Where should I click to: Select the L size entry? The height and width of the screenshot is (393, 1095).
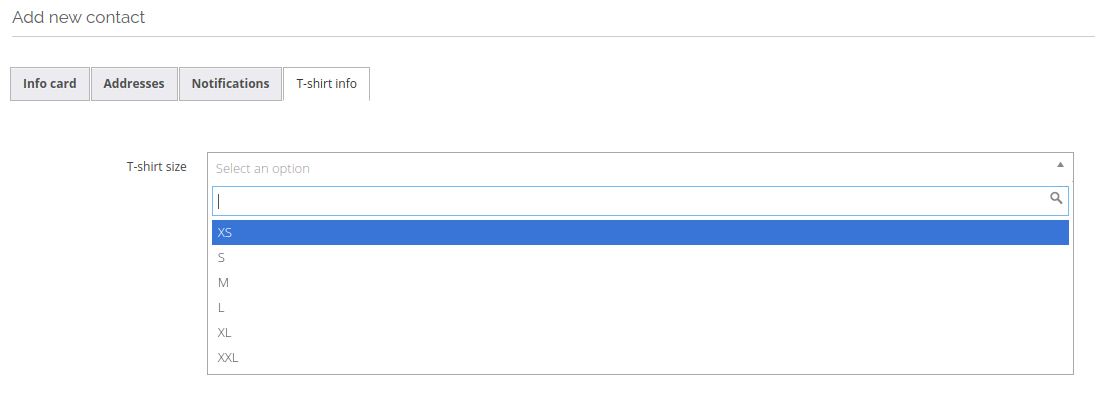(x=640, y=307)
